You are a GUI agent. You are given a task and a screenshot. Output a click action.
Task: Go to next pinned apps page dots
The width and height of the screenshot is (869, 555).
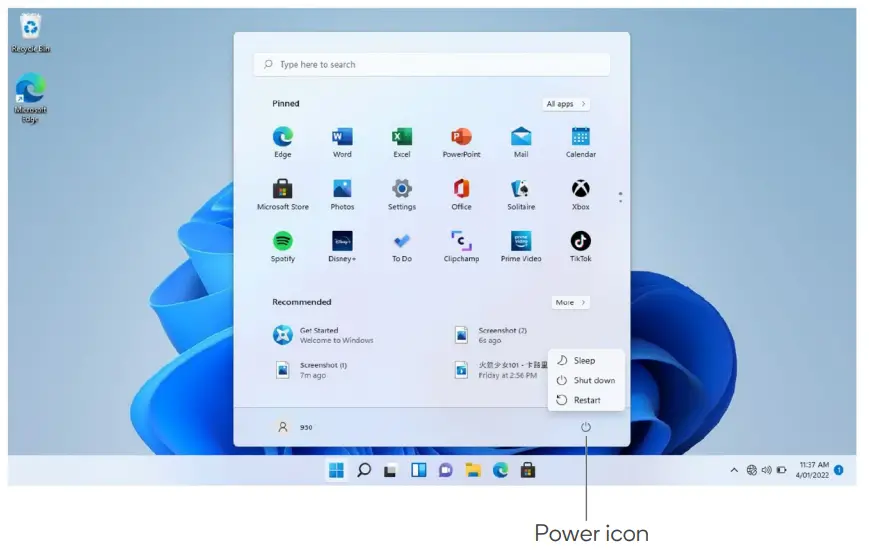click(620, 197)
